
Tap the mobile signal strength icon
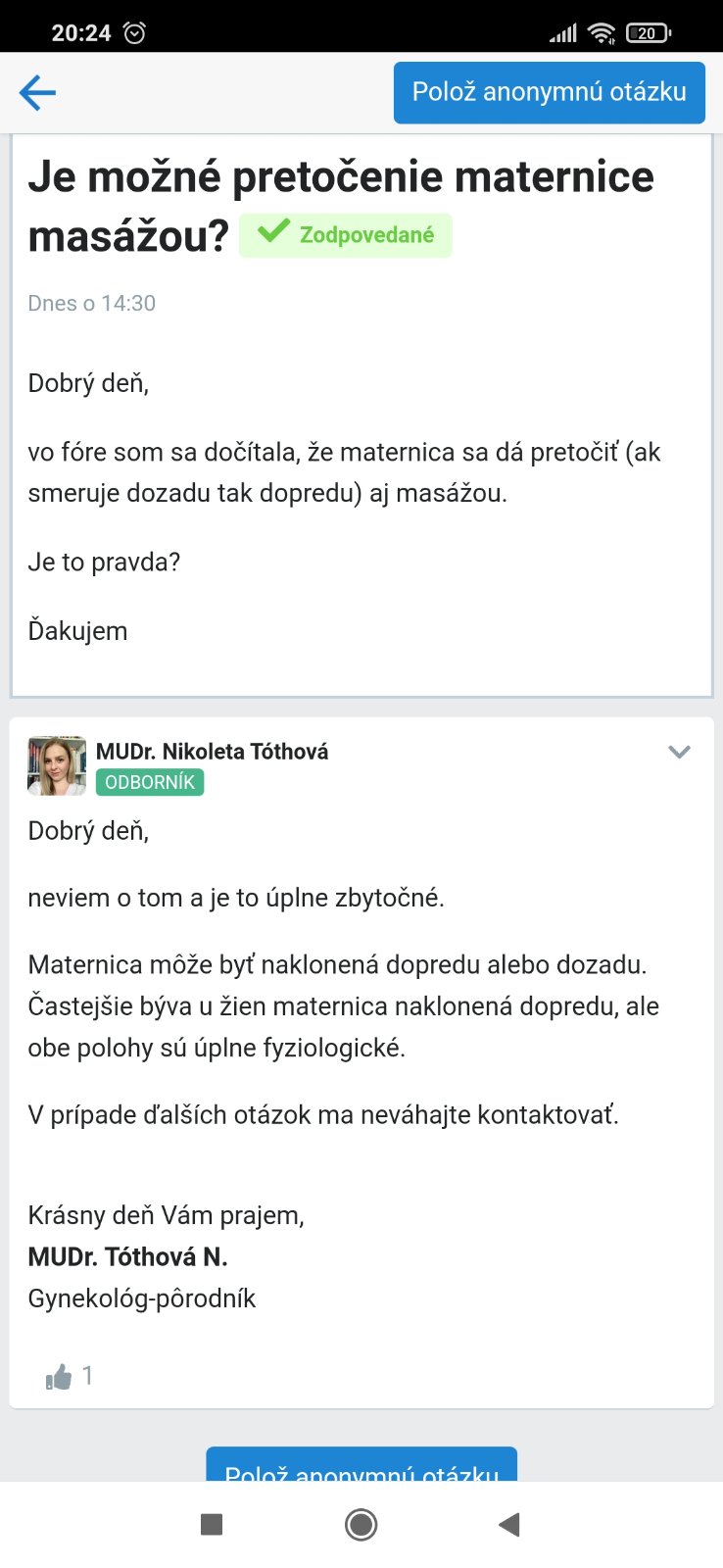point(563,34)
